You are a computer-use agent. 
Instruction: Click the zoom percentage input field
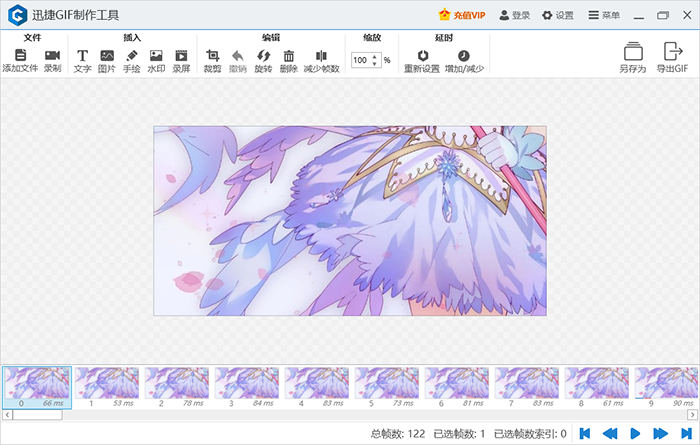click(x=360, y=60)
